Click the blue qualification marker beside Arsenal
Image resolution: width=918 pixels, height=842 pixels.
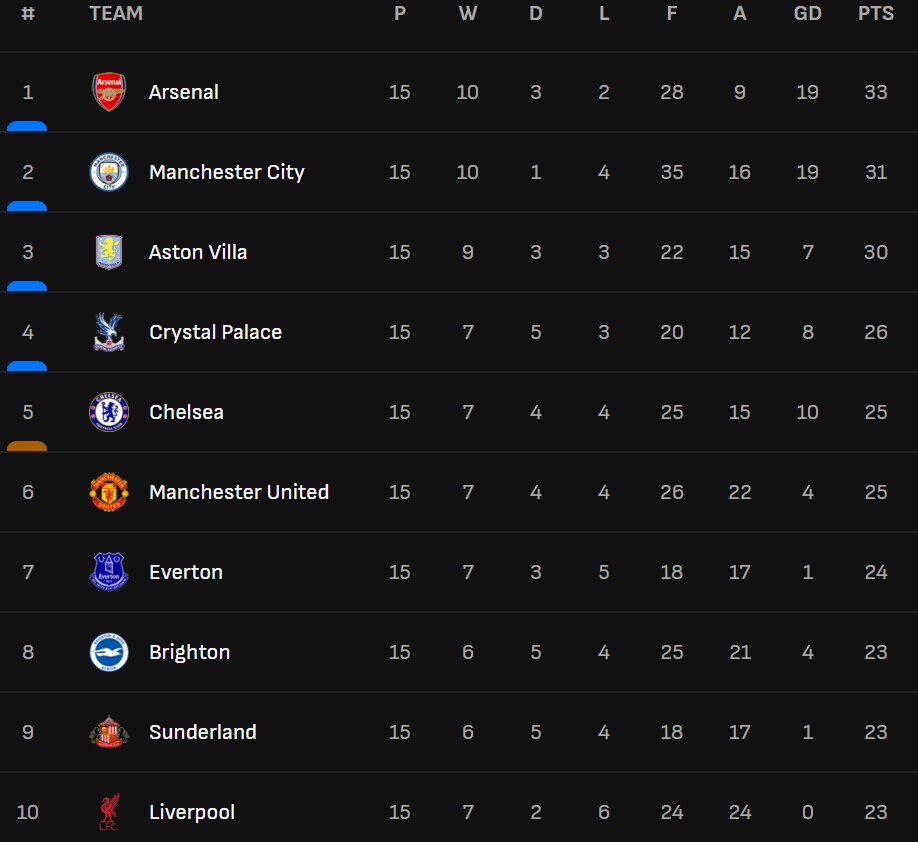click(27, 126)
